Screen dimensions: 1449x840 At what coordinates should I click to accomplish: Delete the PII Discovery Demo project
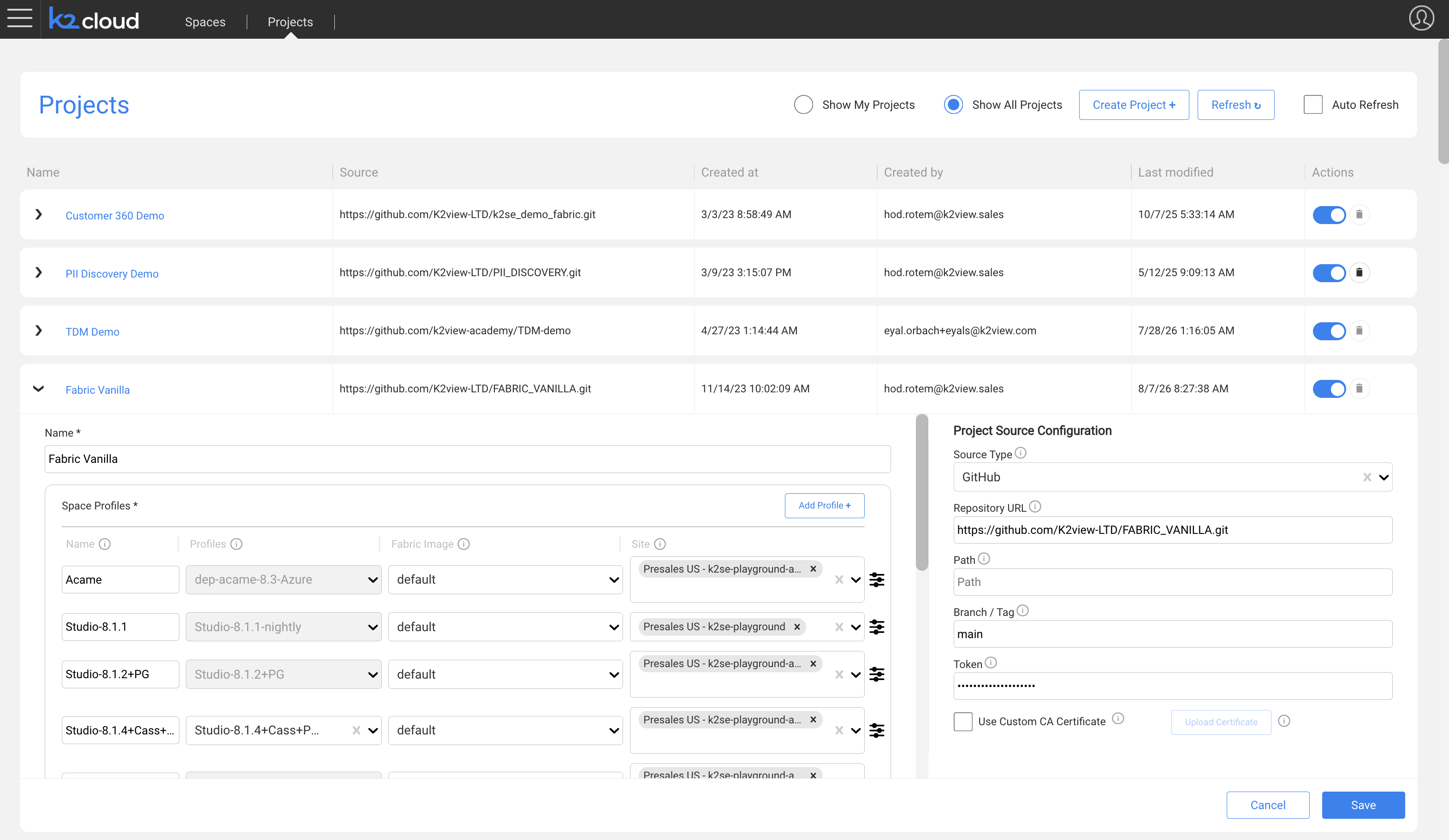(x=1359, y=272)
